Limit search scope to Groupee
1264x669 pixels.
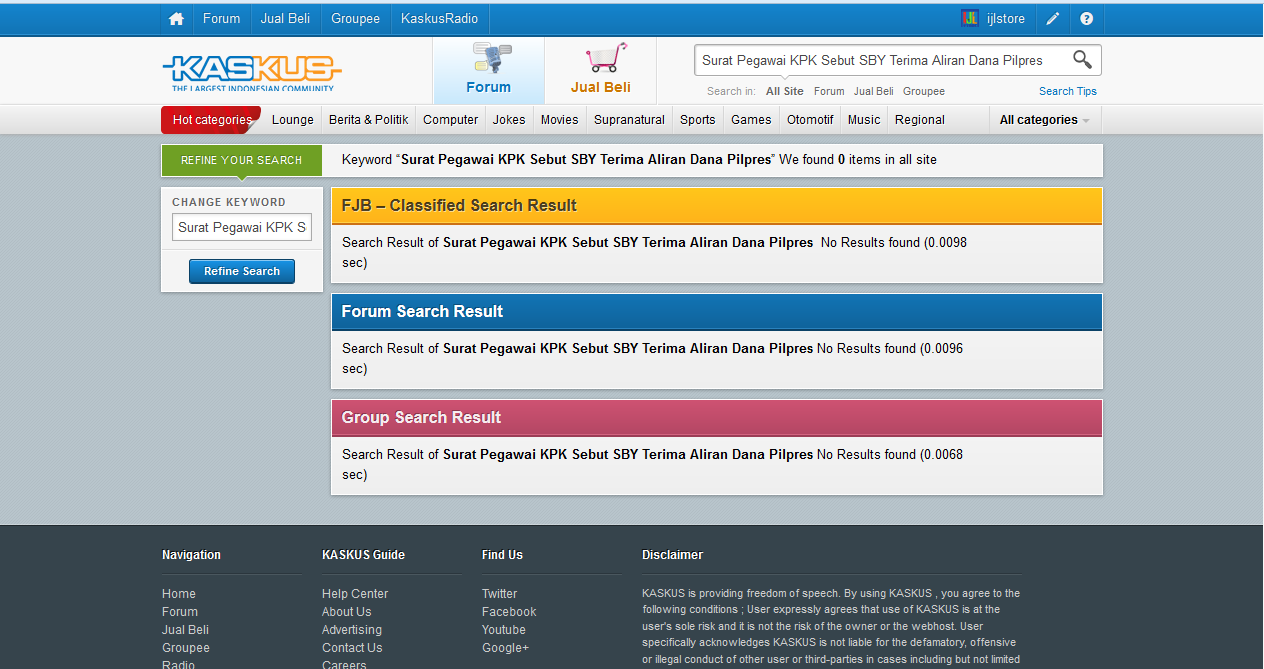[x=923, y=91]
